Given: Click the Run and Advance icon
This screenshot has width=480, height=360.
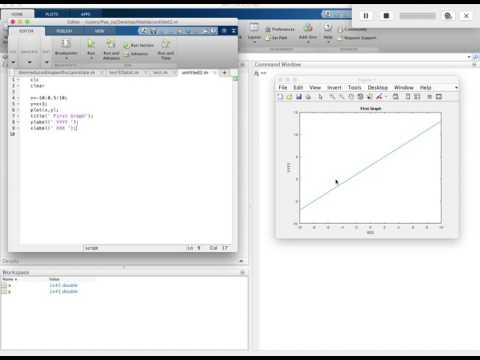Looking at the screenshot, I should tap(111, 44).
